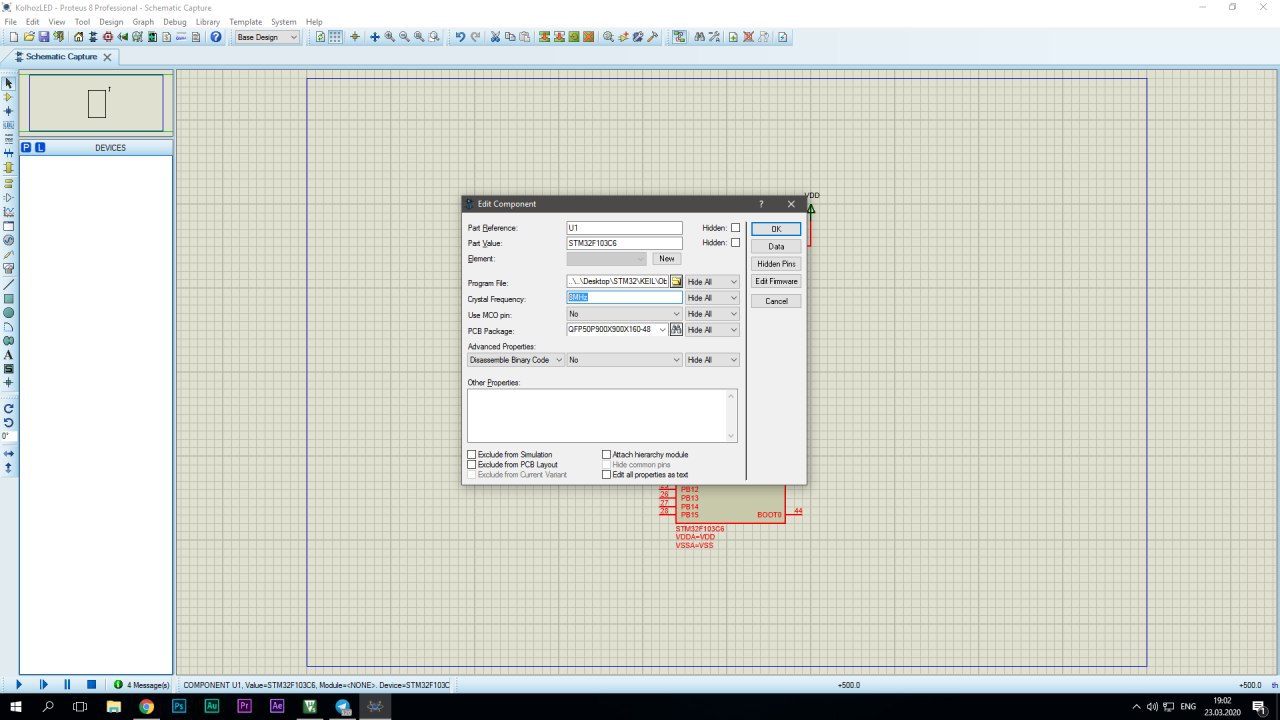Flip horizontally with X-mirror icon
Viewport: 1280px width, 720px height.
(x=9, y=453)
